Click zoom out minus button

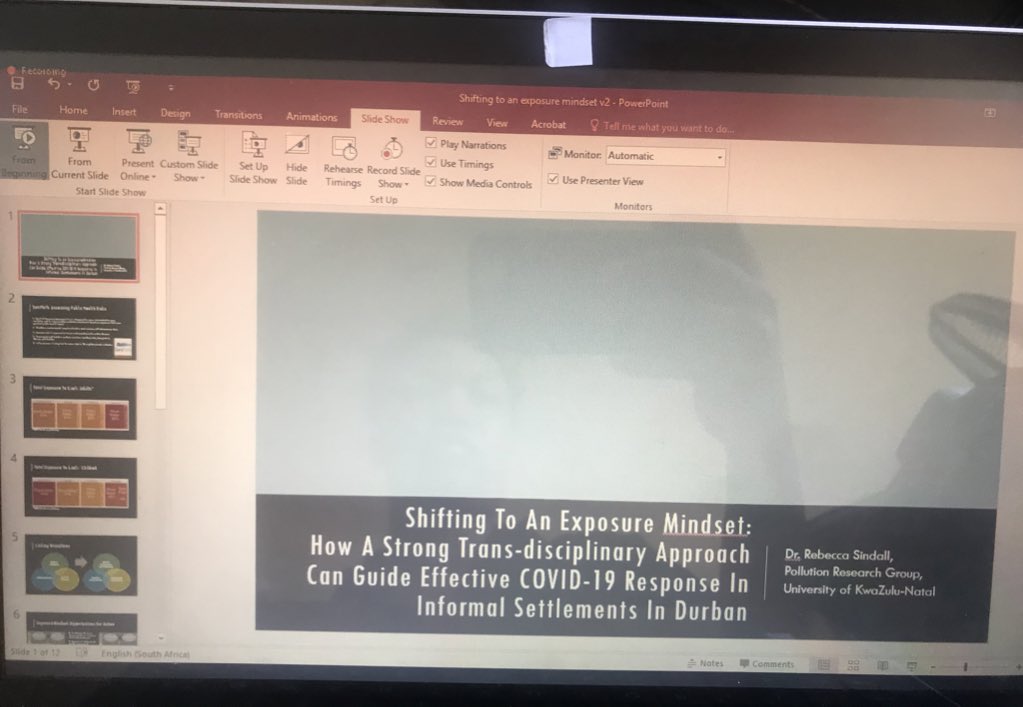933,667
